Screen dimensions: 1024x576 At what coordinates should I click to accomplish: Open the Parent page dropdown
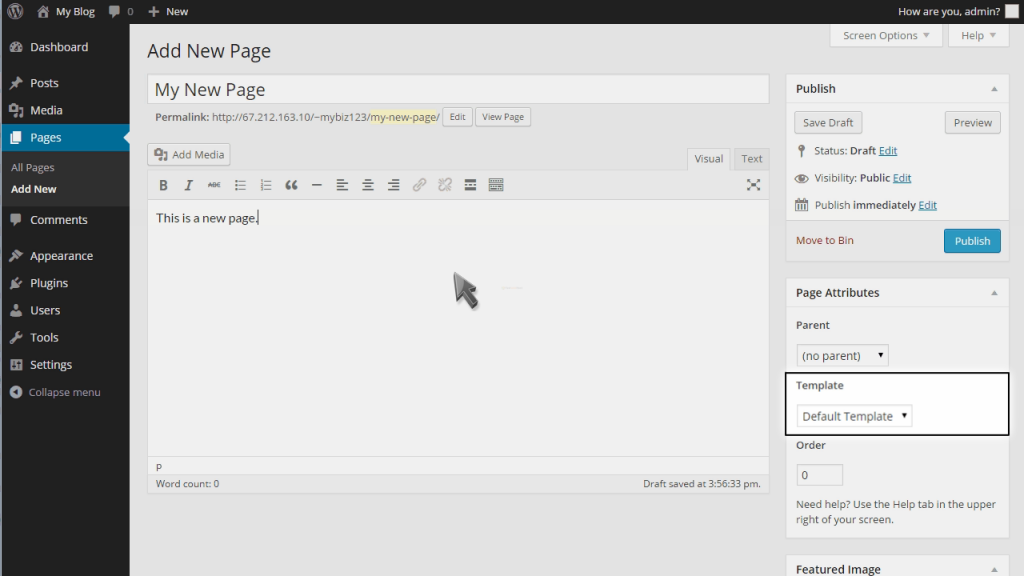pyautogui.click(x=842, y=354)
